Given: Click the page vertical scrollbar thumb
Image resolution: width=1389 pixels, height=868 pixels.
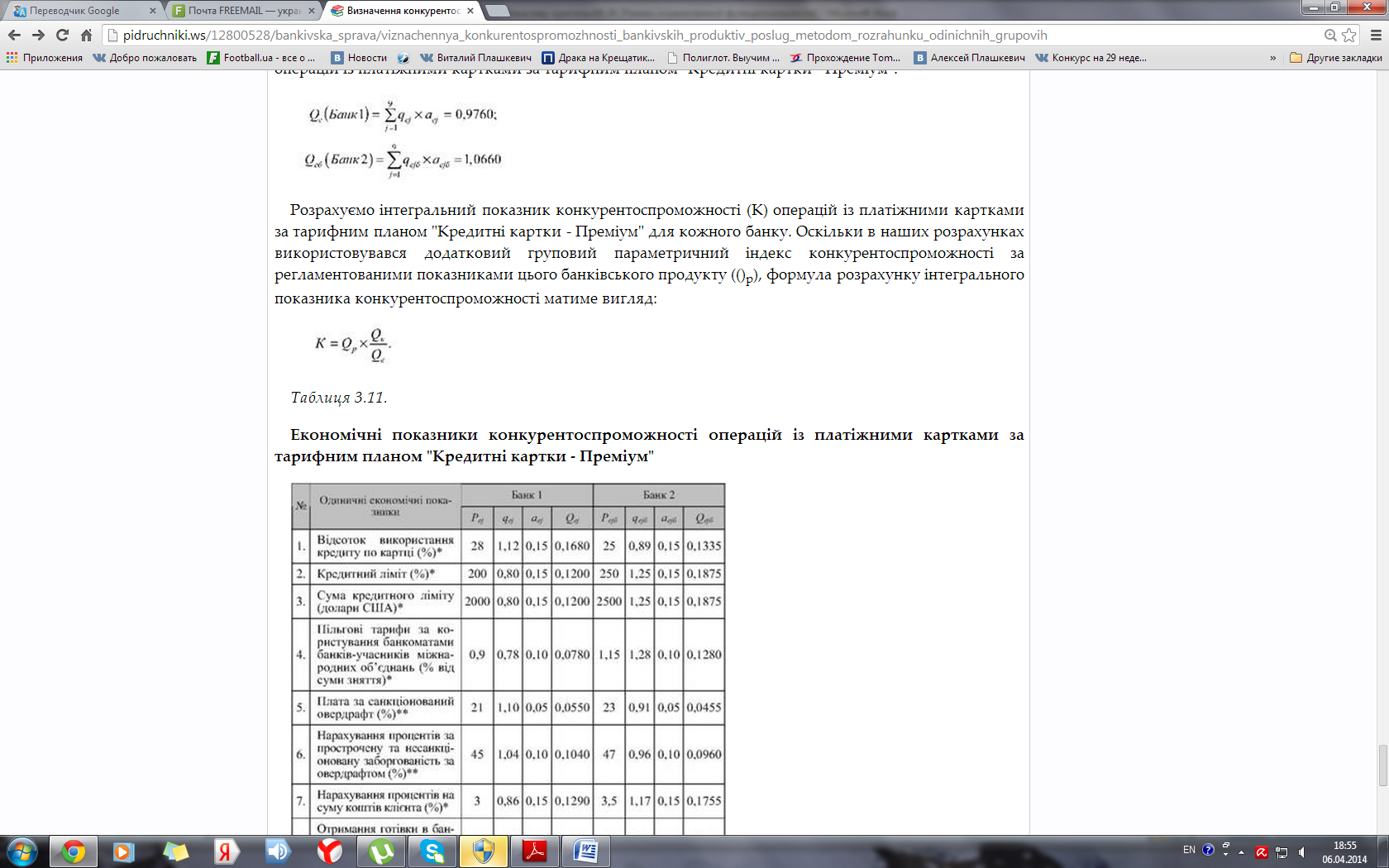Looking at the screenshot, I should [x=1382, y=765].
